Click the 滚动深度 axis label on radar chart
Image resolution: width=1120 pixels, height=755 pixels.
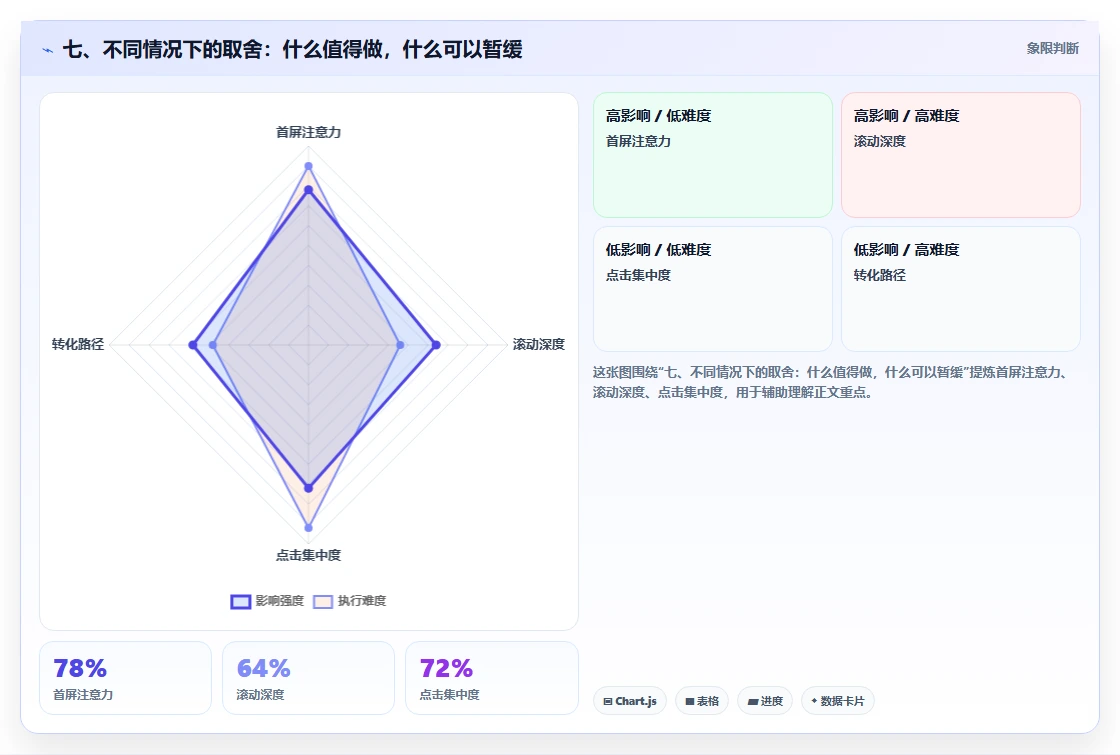[539, 344]
